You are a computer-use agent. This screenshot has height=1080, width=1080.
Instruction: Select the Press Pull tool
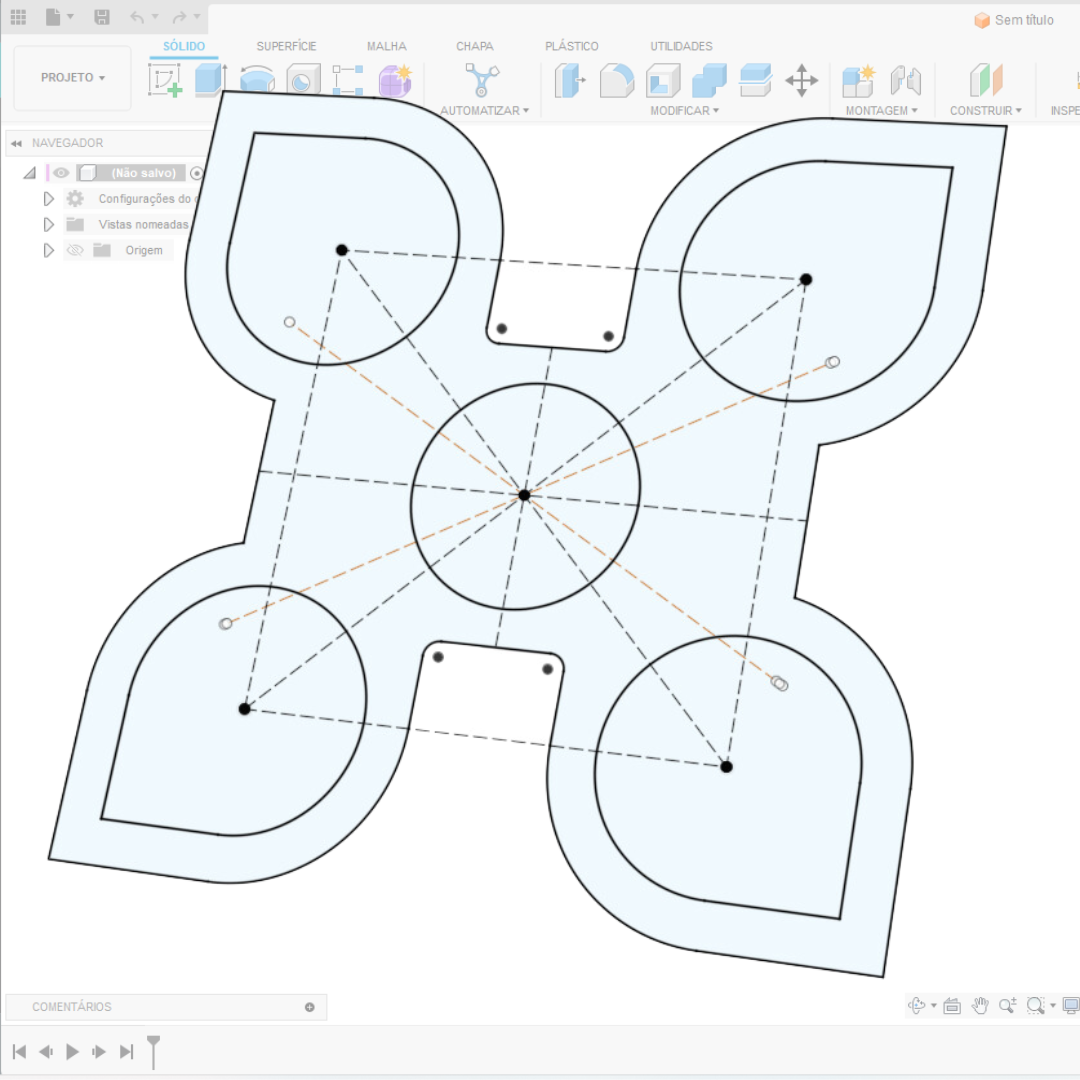point(570,80)
